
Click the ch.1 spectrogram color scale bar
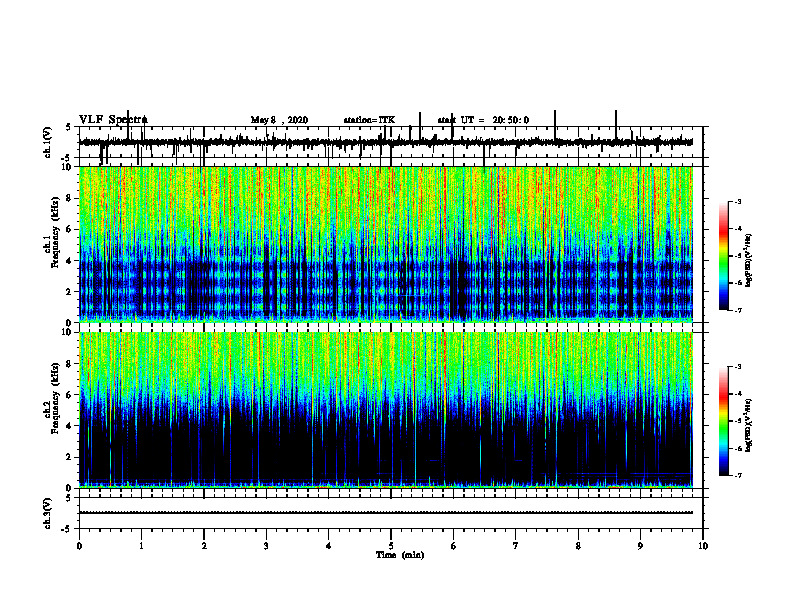pos(723,256)
